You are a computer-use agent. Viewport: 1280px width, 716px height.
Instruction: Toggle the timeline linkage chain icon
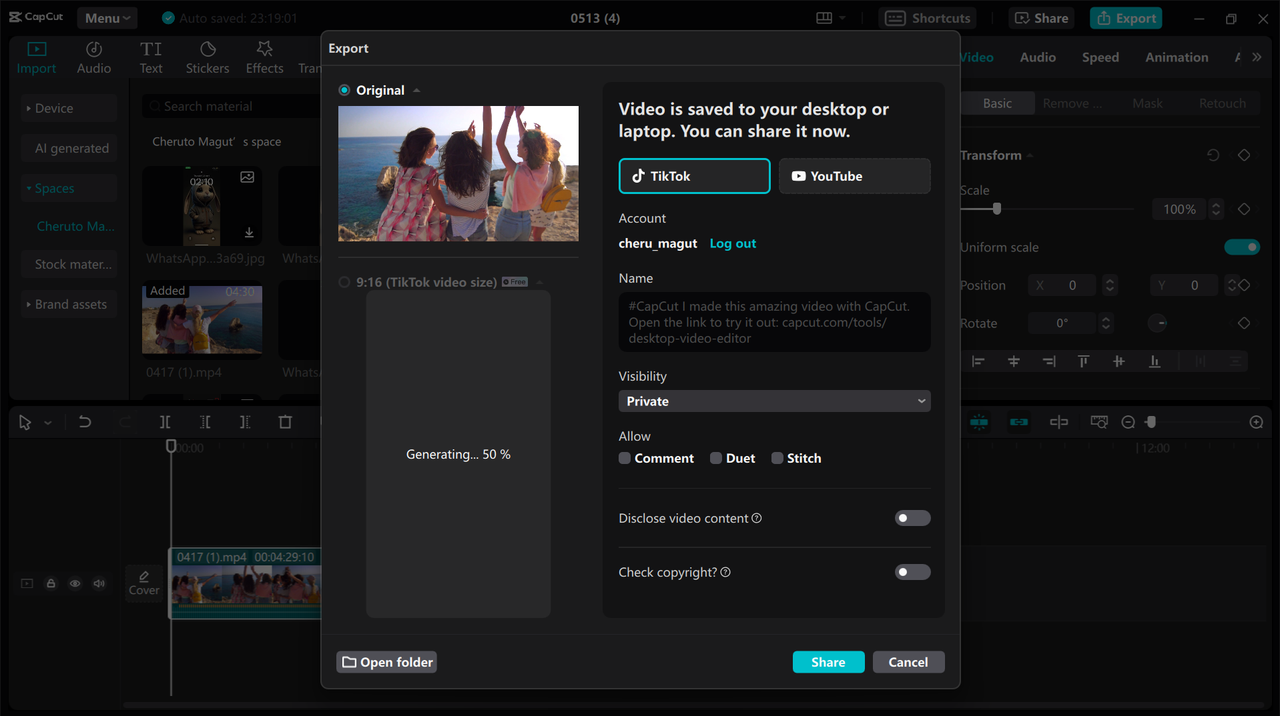1019,422
